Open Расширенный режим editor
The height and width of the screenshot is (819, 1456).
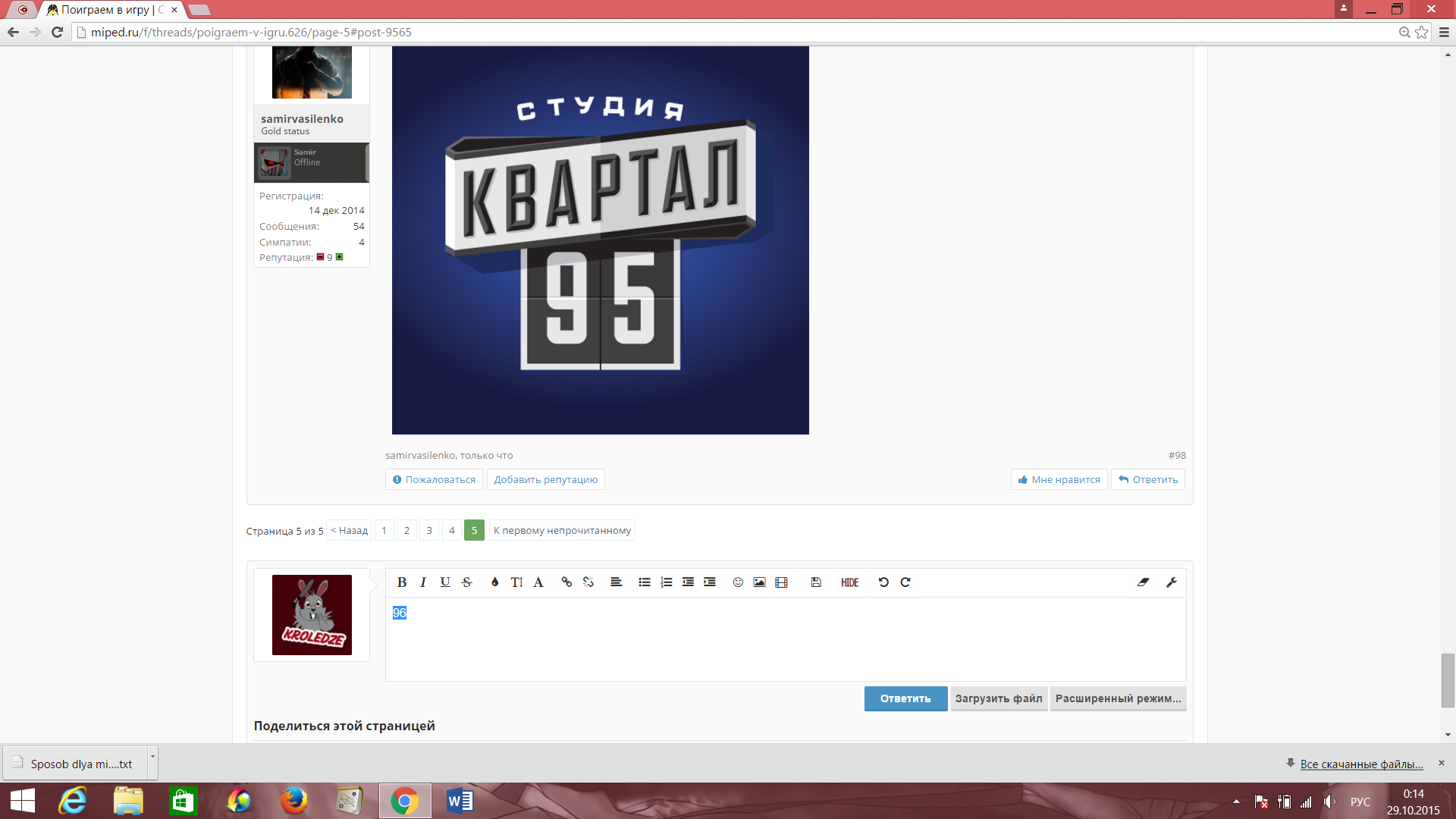(x=1118, y=698)
